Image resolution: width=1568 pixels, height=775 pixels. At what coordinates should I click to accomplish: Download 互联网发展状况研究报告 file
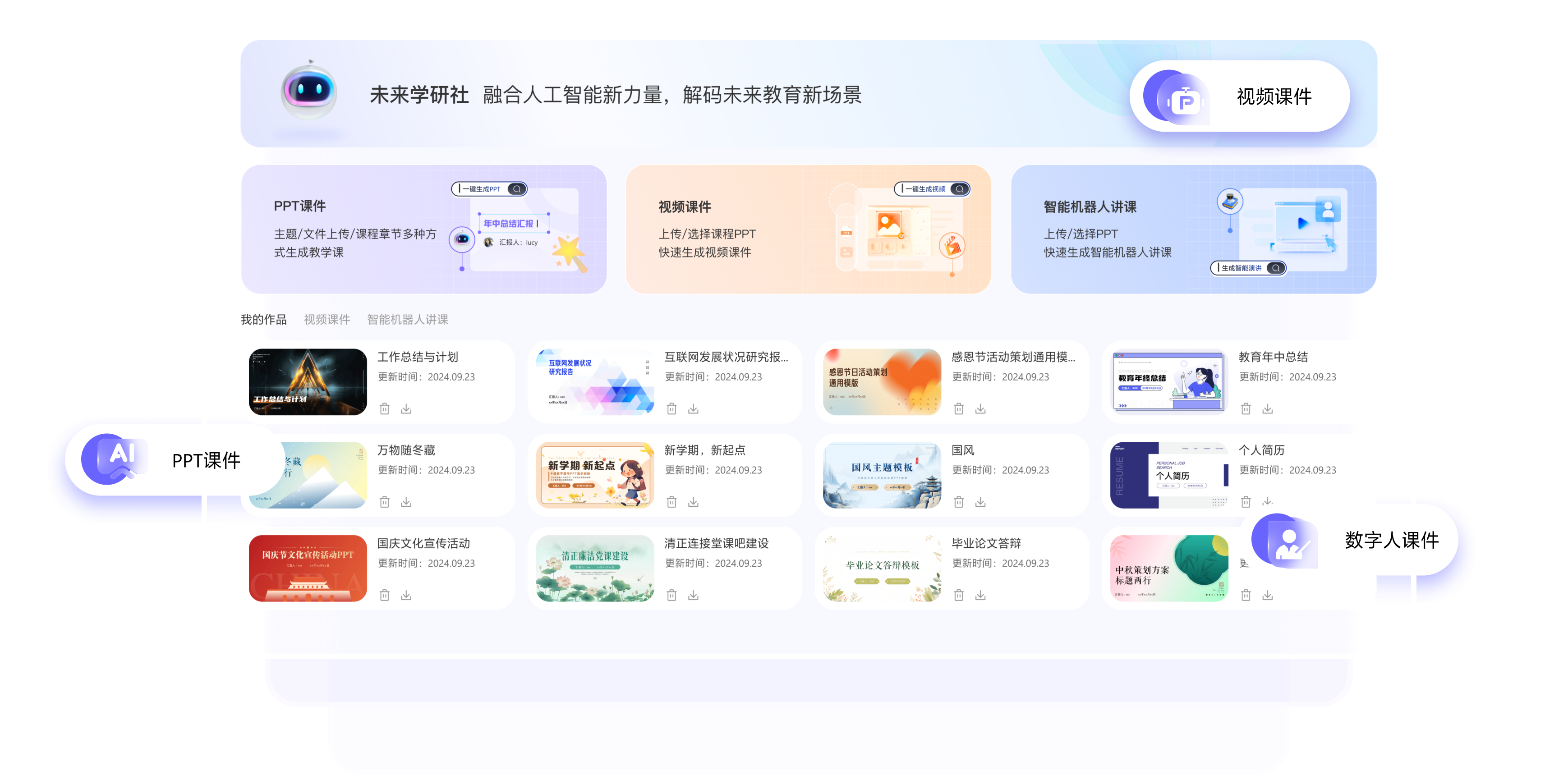point(693,409)
